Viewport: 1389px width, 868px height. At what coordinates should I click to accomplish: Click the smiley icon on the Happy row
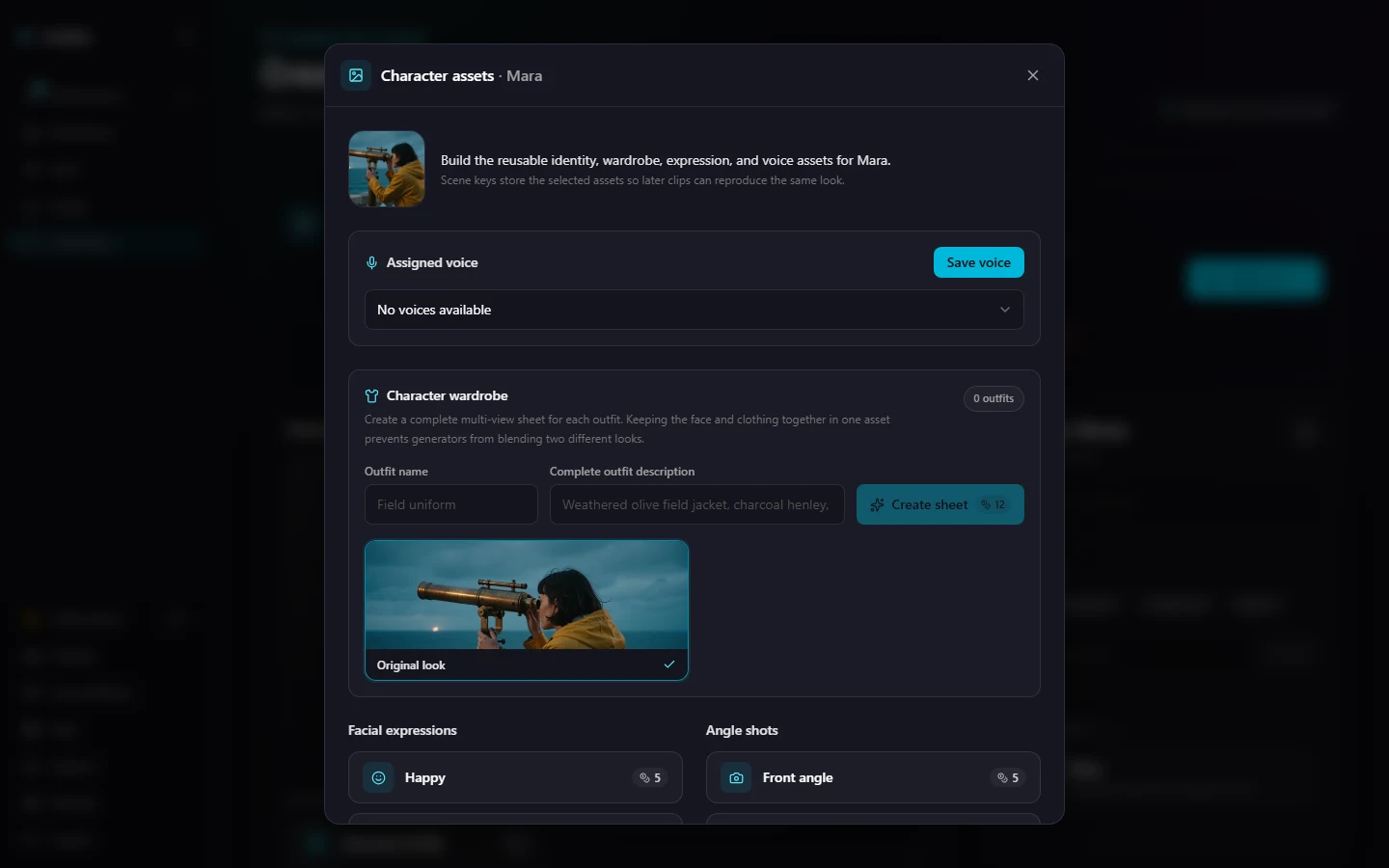[379, 777]
